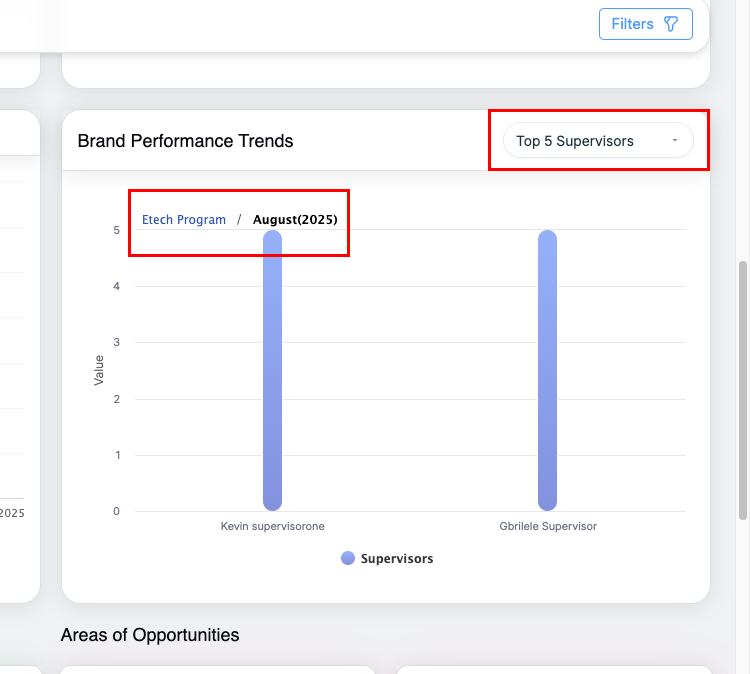This screenshot has height=674, width=750.
Task: Click the 2025 label on left chart
Action: 12,513
